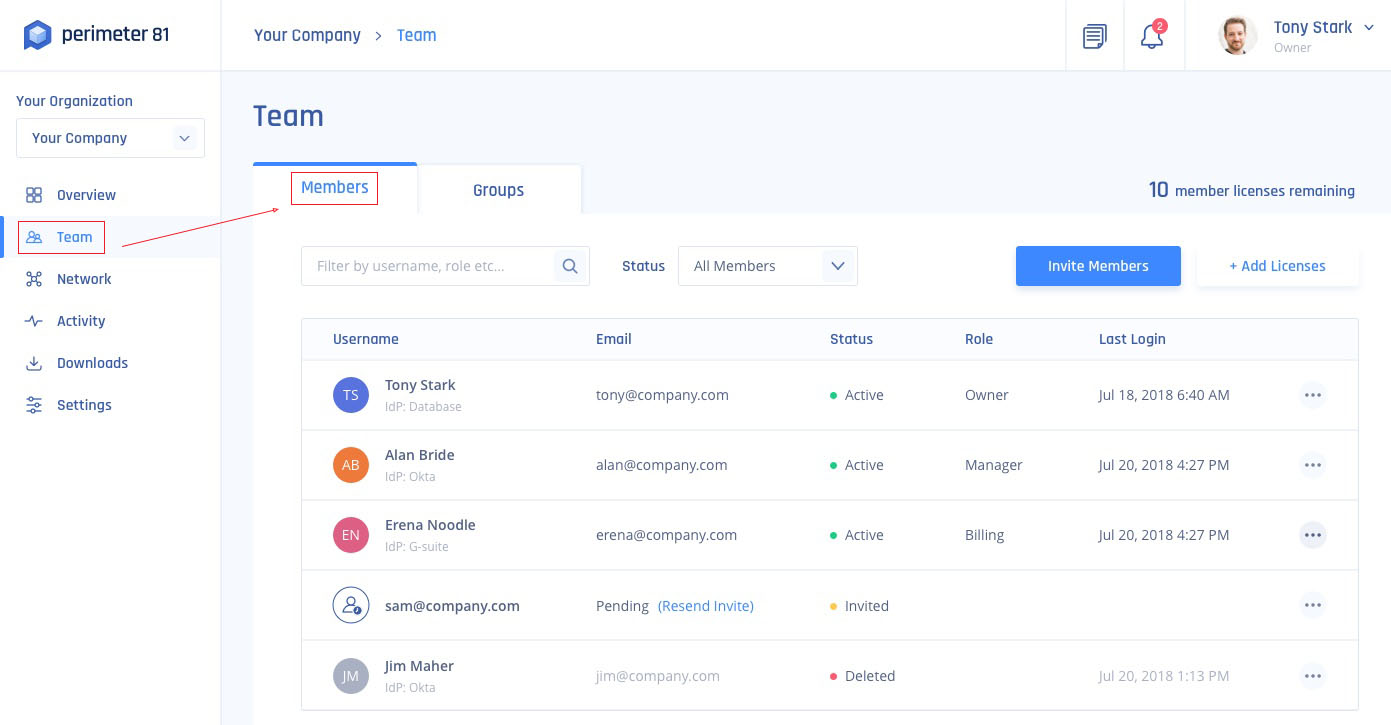The height and width of the screenshot is (725, 1391).
Task: Click the Add Licenses button
Action: coord(1277,266)
